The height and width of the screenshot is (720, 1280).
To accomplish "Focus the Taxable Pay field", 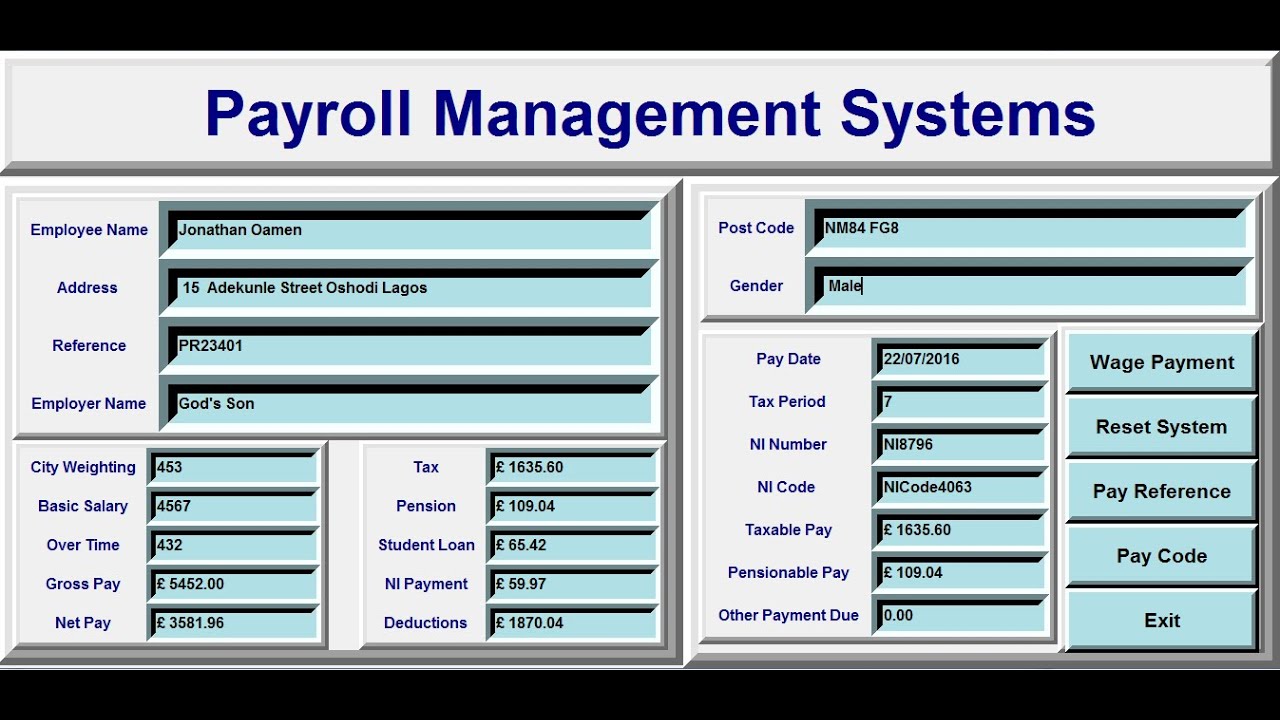I will click(x=960, y=530).
